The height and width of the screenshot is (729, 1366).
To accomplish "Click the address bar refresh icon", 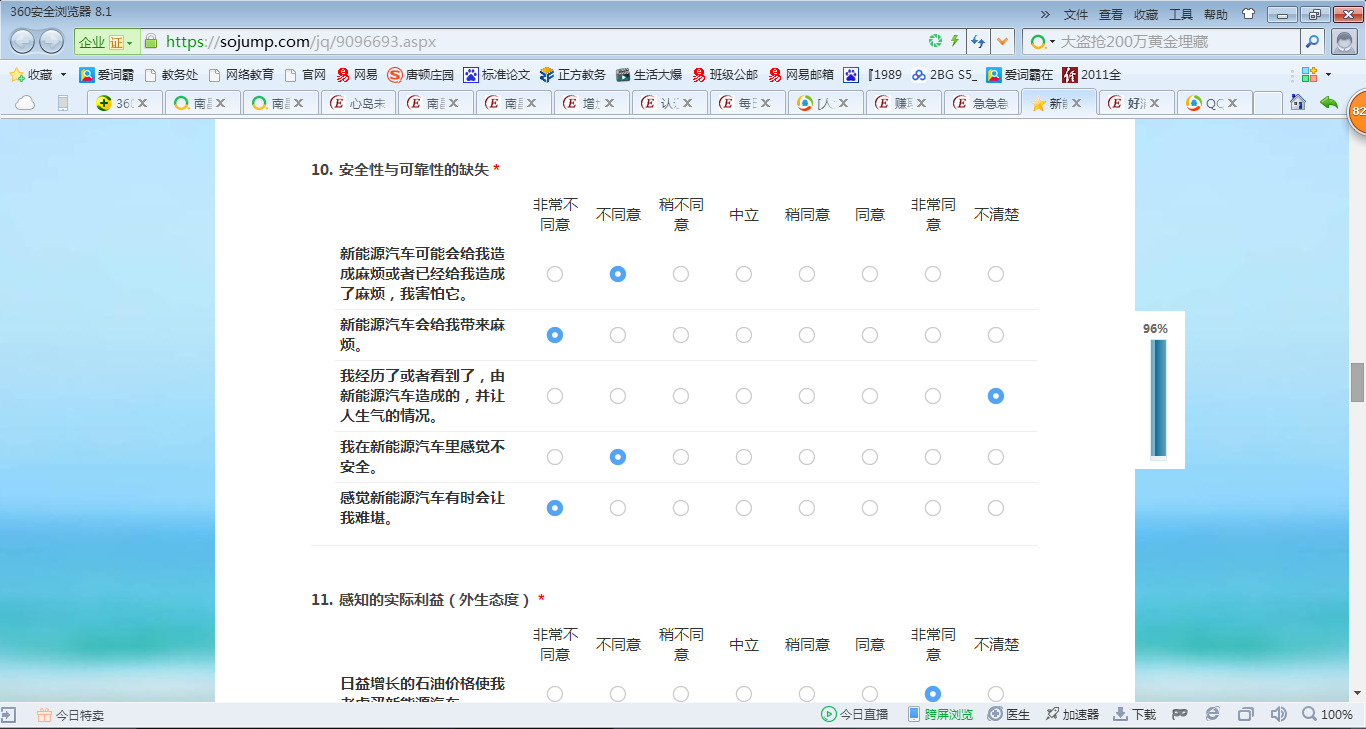I will pos(935,41).
